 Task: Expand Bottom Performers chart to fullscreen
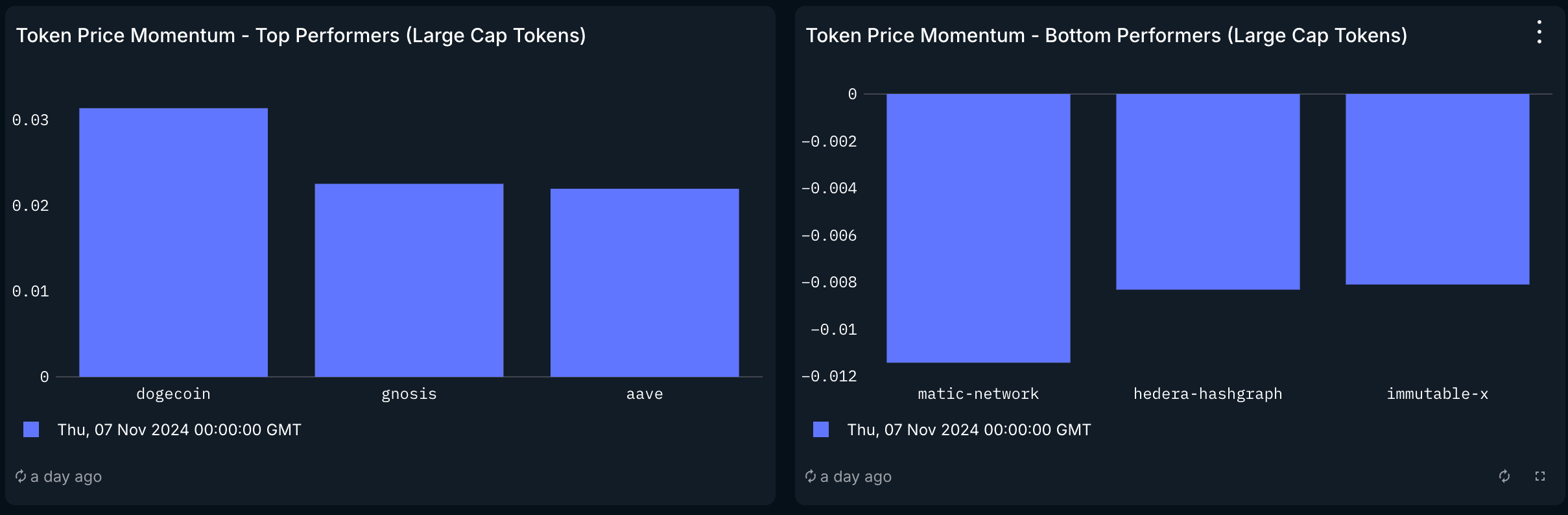click(x=1540, y=477)
